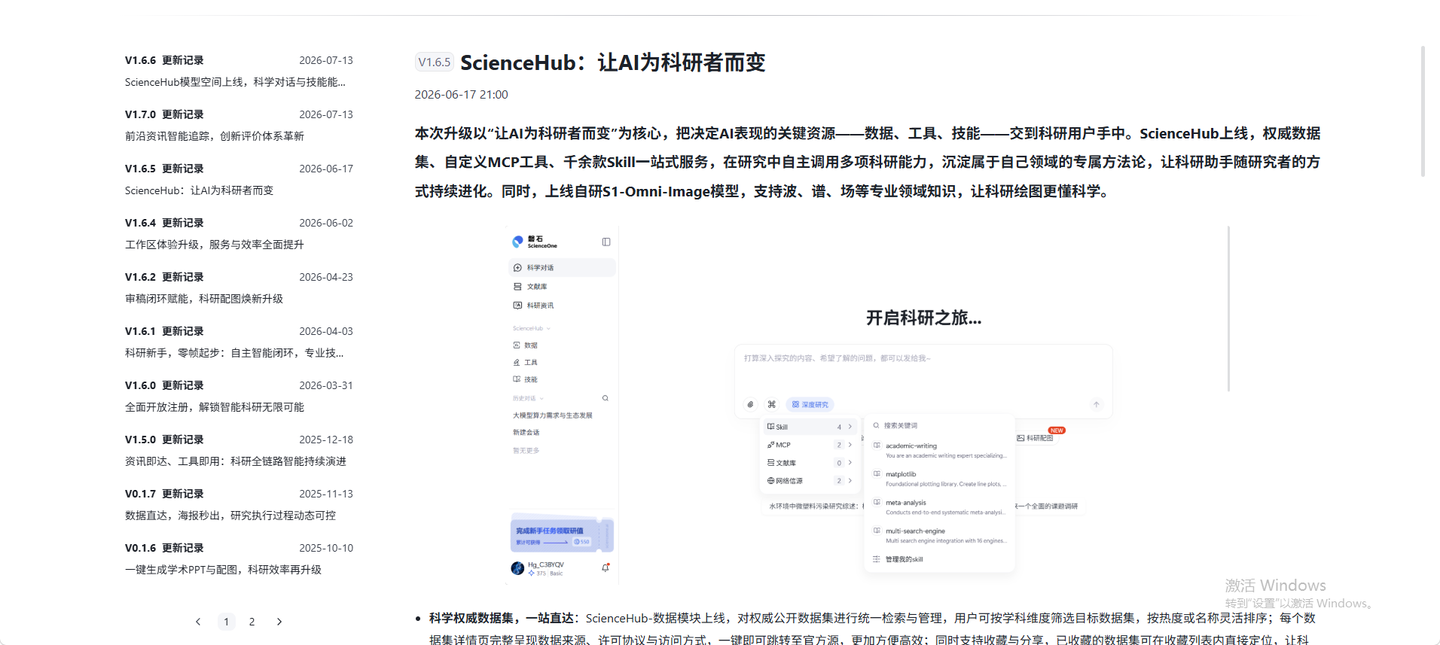The width and height of the screenshot is (1440, 645).
Task: Click the page's vertical scrollbar thumb
Action: [1425, 111]
